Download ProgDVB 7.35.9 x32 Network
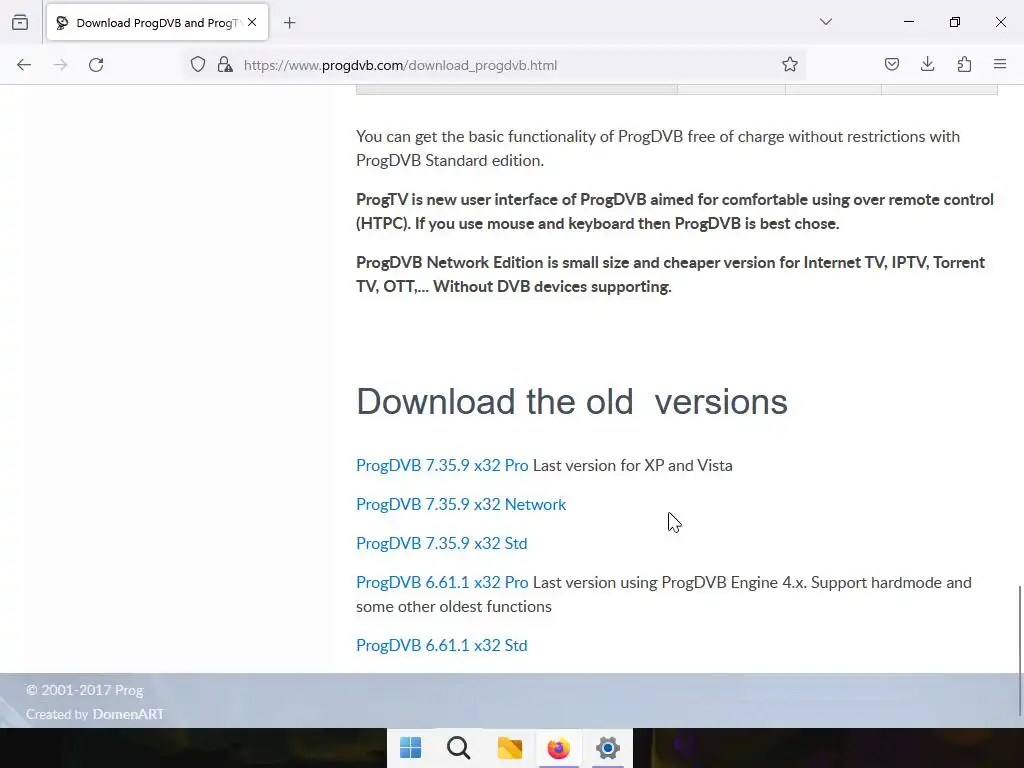This screenshot has width=1024, height=768. [461, 505]
